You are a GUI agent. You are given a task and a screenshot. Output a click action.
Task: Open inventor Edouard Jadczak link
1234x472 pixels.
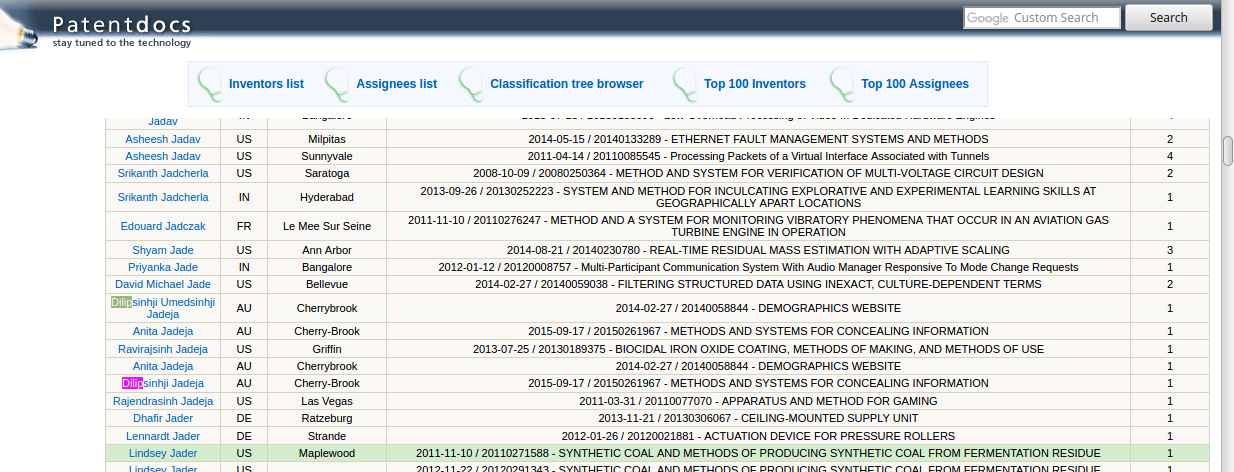coord(163,226)
